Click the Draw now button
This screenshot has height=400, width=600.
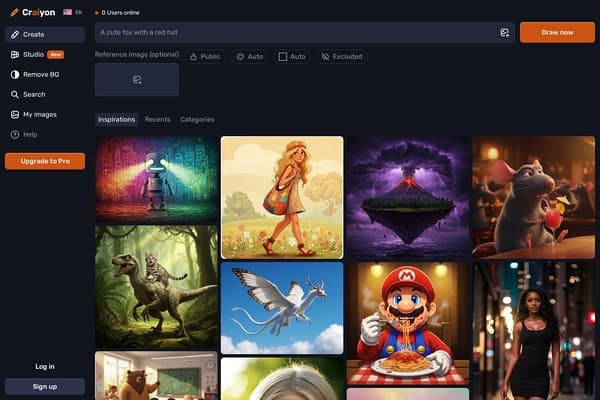coord(557,33)
